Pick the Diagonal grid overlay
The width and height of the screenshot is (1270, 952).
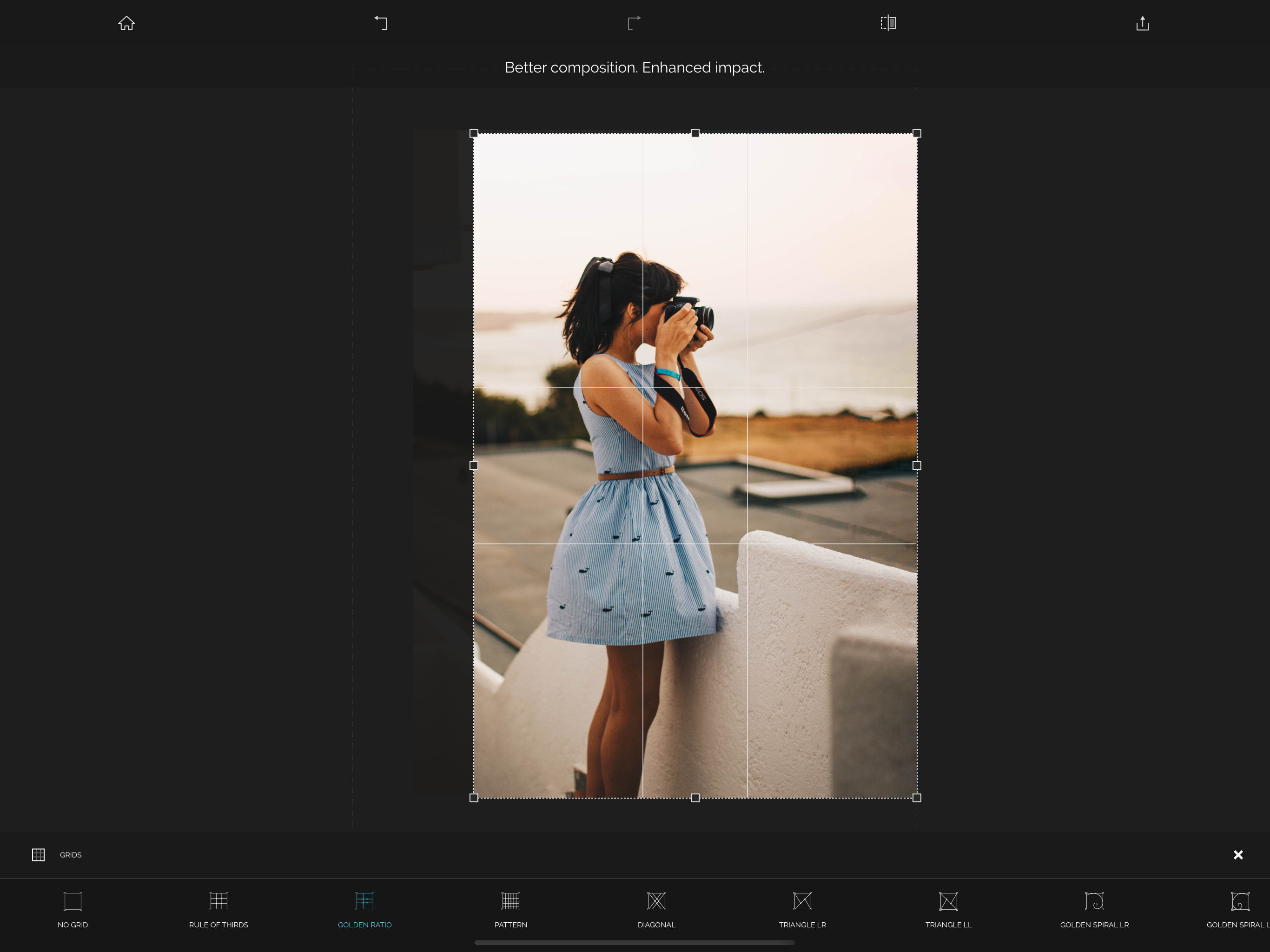[x=656, y=910]
